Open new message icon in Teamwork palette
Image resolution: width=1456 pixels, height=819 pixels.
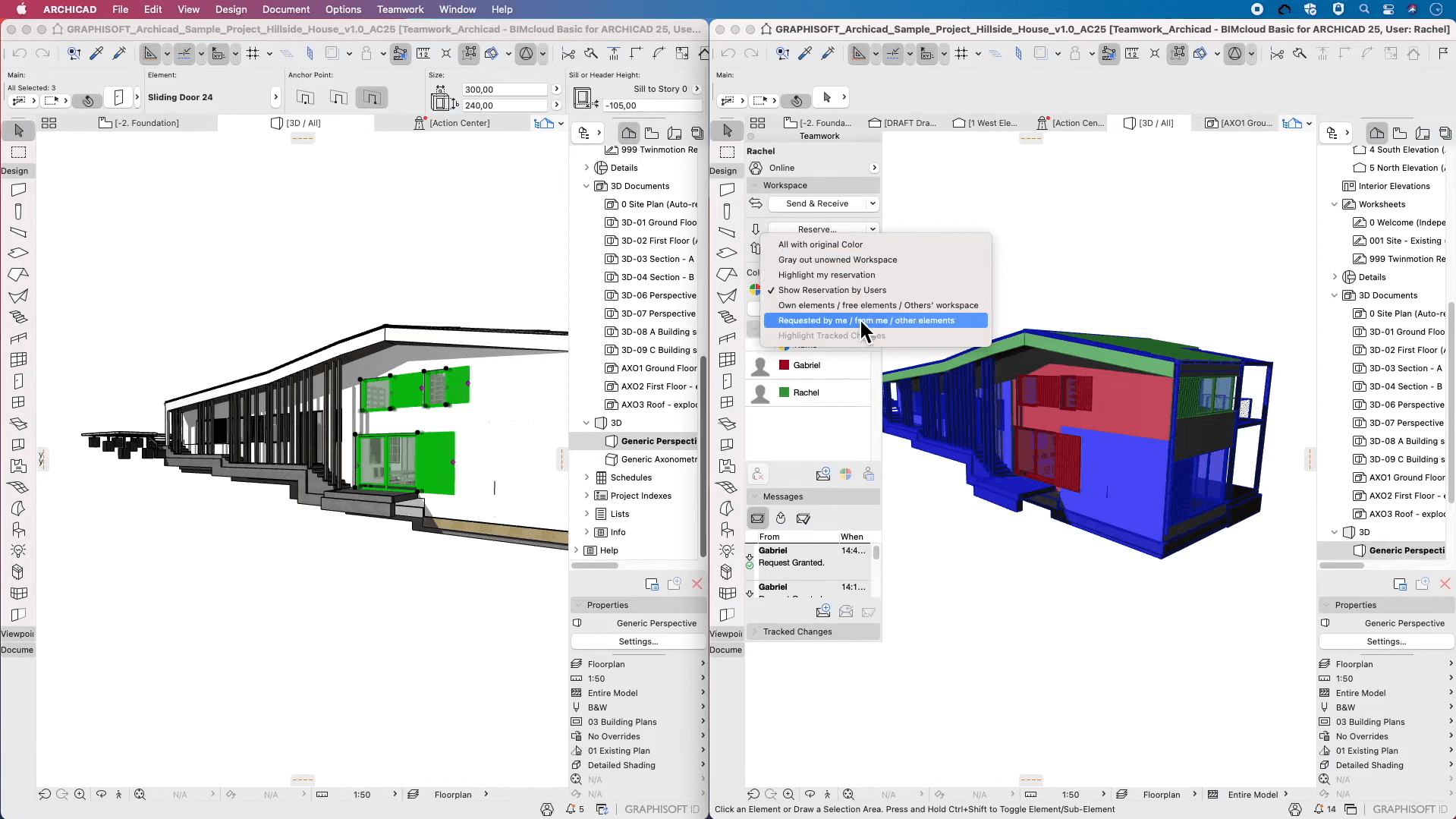(822, 474)
